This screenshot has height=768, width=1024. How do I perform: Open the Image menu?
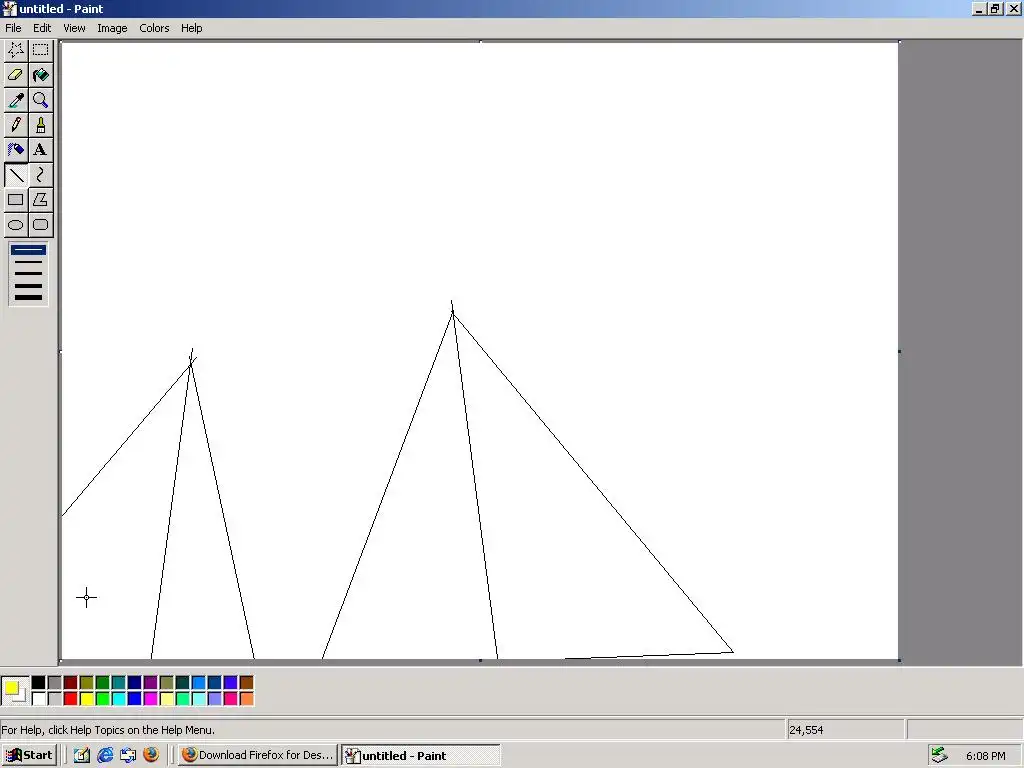(x=112, y=28)
